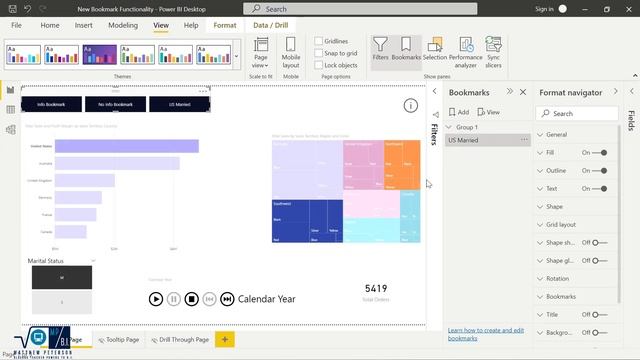Switch to Mobile layout
Viewport: 640px width, 360px height.
pos(291,53)
